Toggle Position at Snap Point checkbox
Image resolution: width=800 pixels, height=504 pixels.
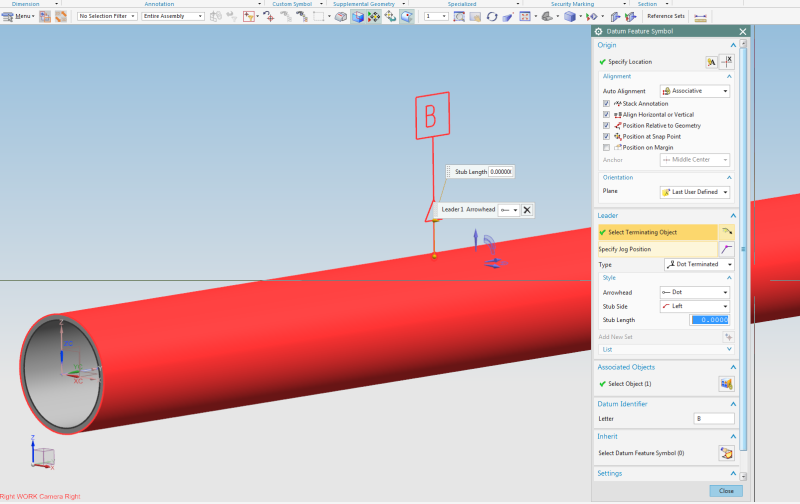[606, 137]
